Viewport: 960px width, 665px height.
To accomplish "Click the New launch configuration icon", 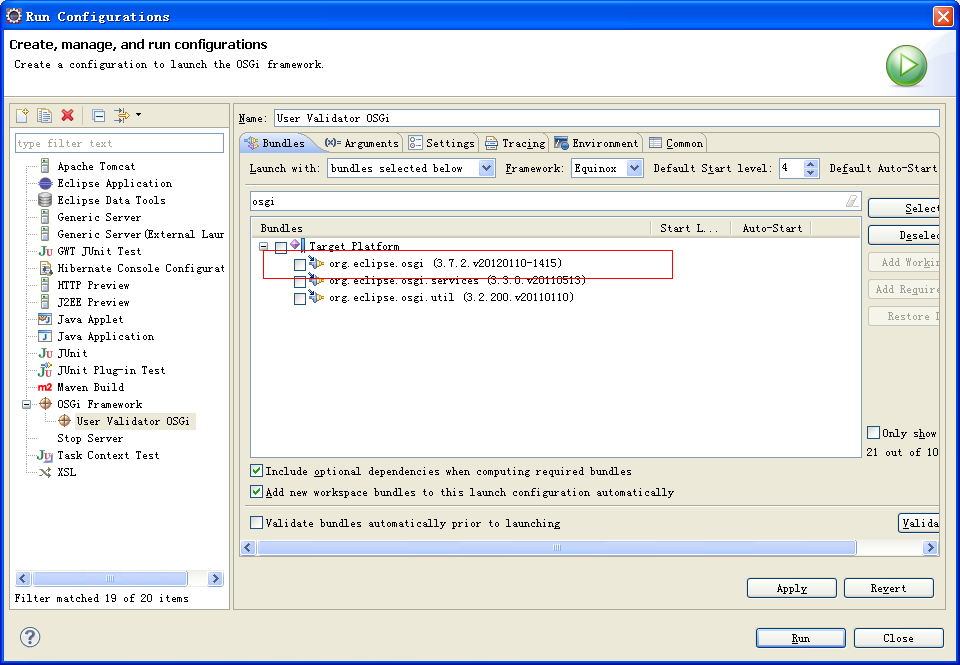I will click(23, 115).
